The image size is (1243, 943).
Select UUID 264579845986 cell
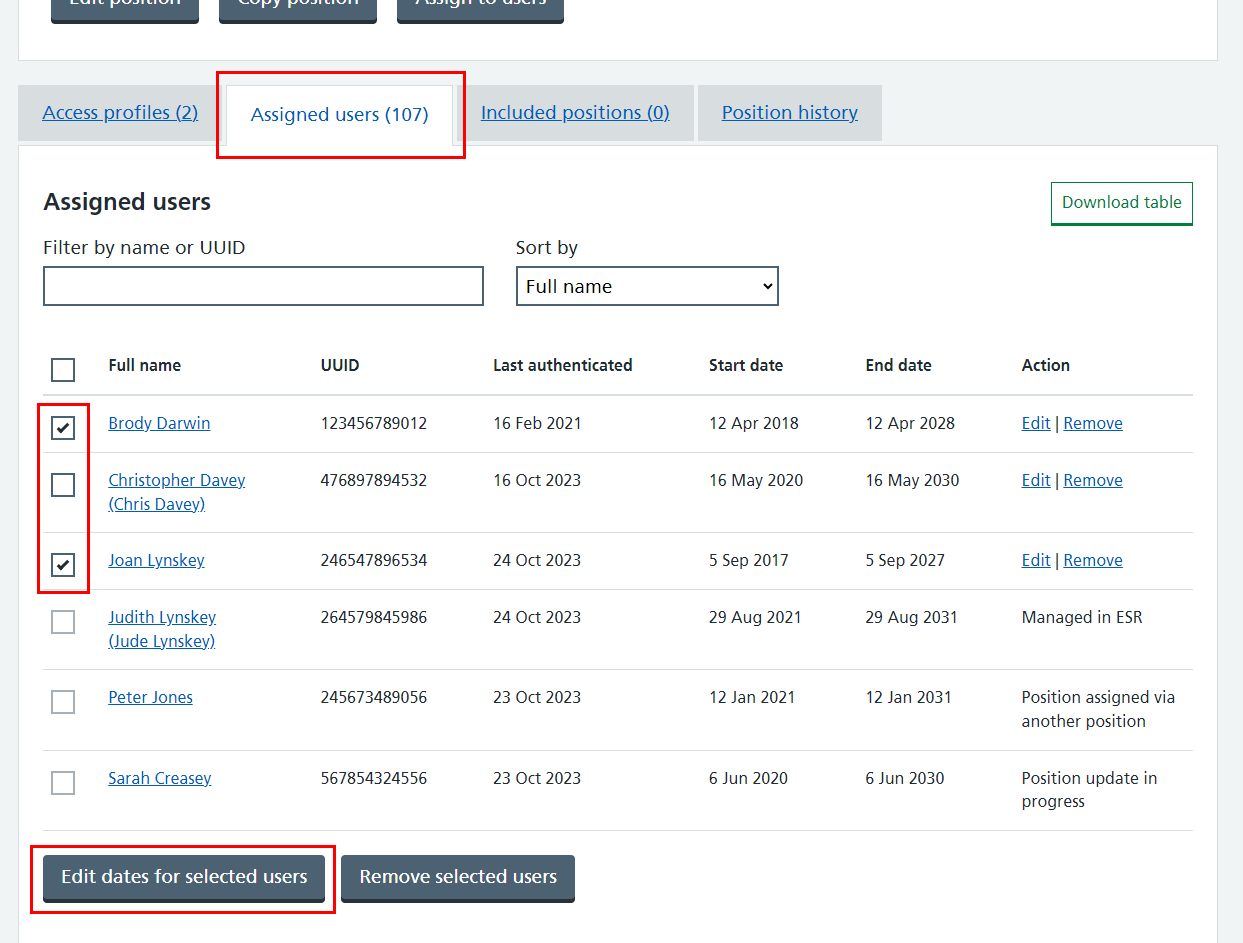click(x=374, y=617)
